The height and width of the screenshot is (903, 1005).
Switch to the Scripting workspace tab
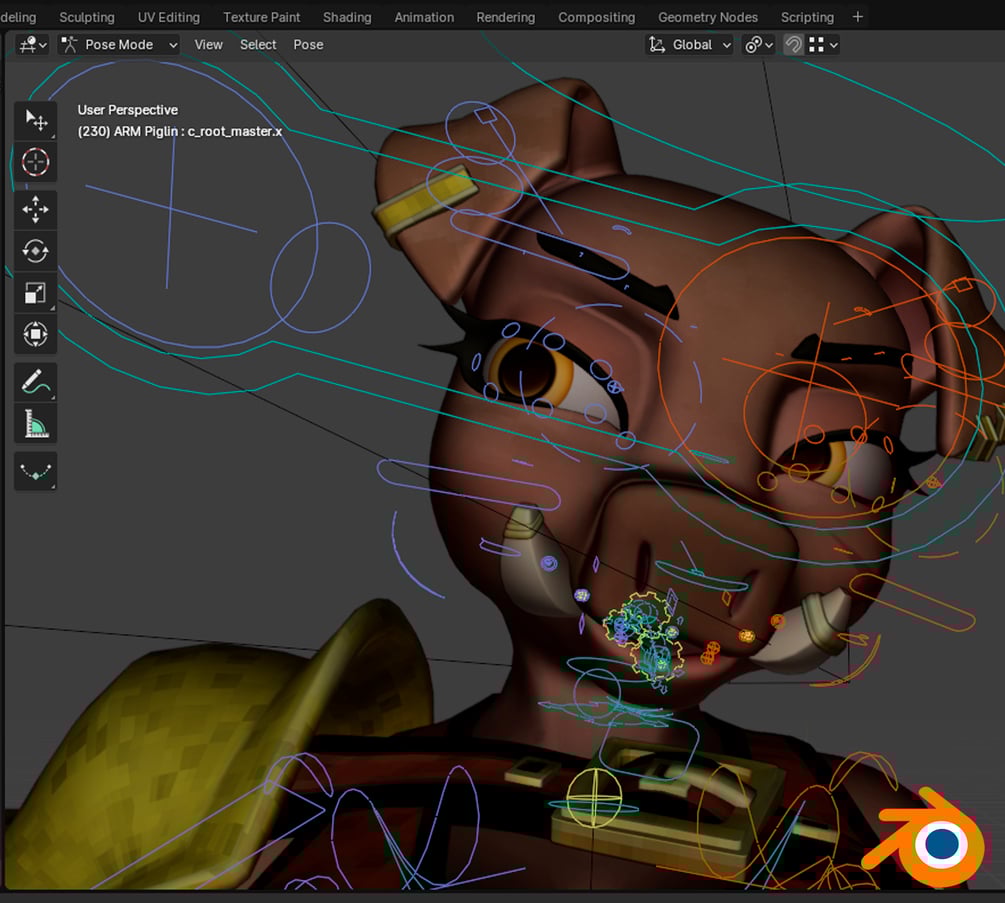pyautogui.click(x=808, y=17)
